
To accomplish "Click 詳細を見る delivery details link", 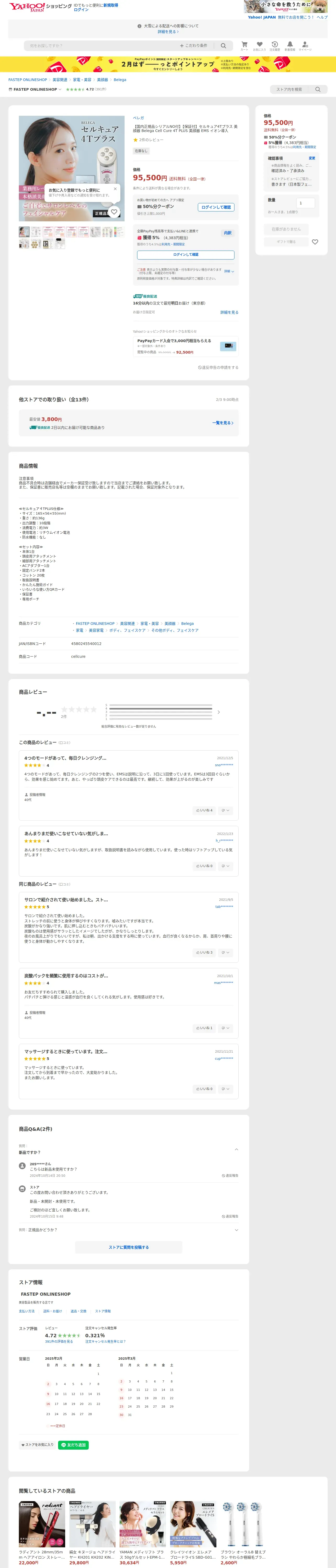I will (x=229, y=312).
